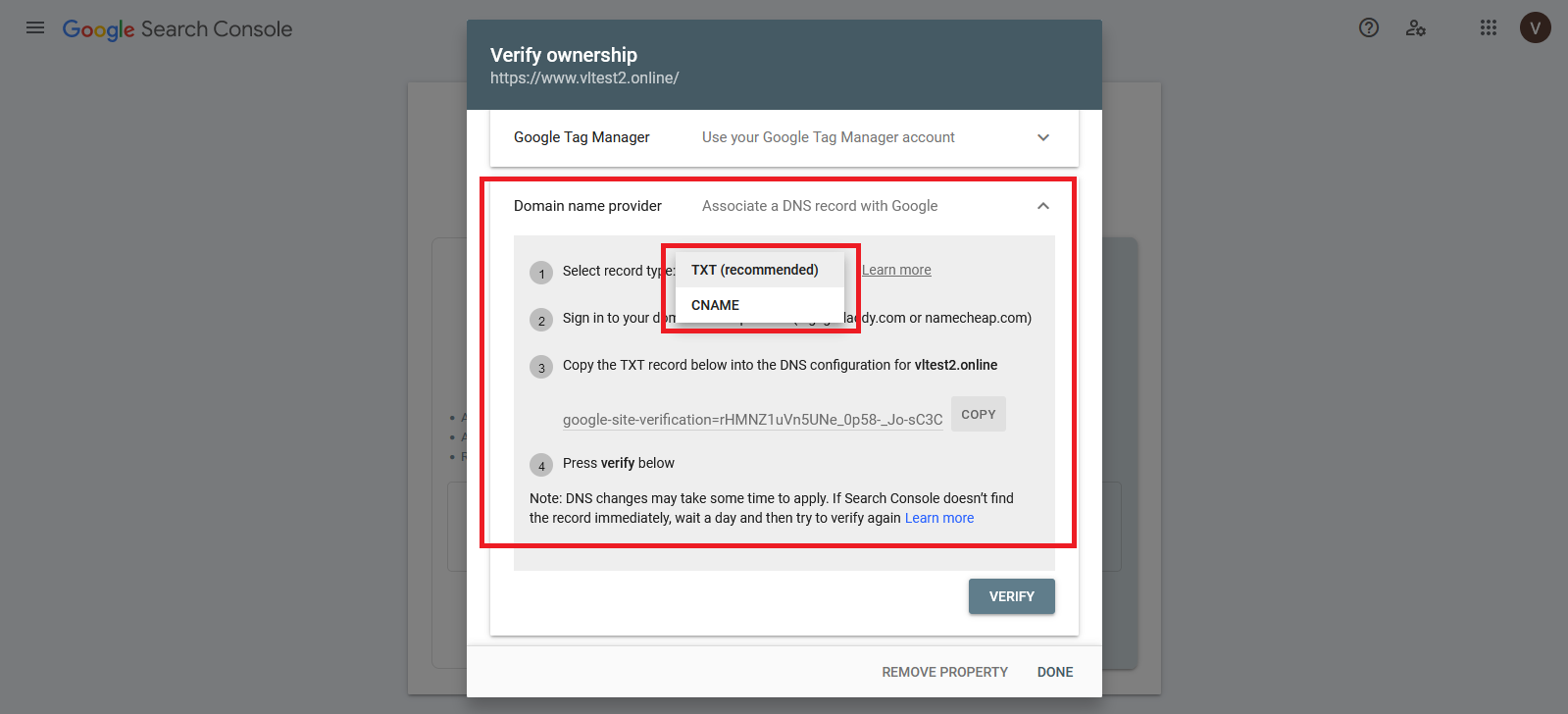Viewport: 1568px width, 714px height.
Task: Collapse the Domain name provider section
Action: [x=1043, y=206]
